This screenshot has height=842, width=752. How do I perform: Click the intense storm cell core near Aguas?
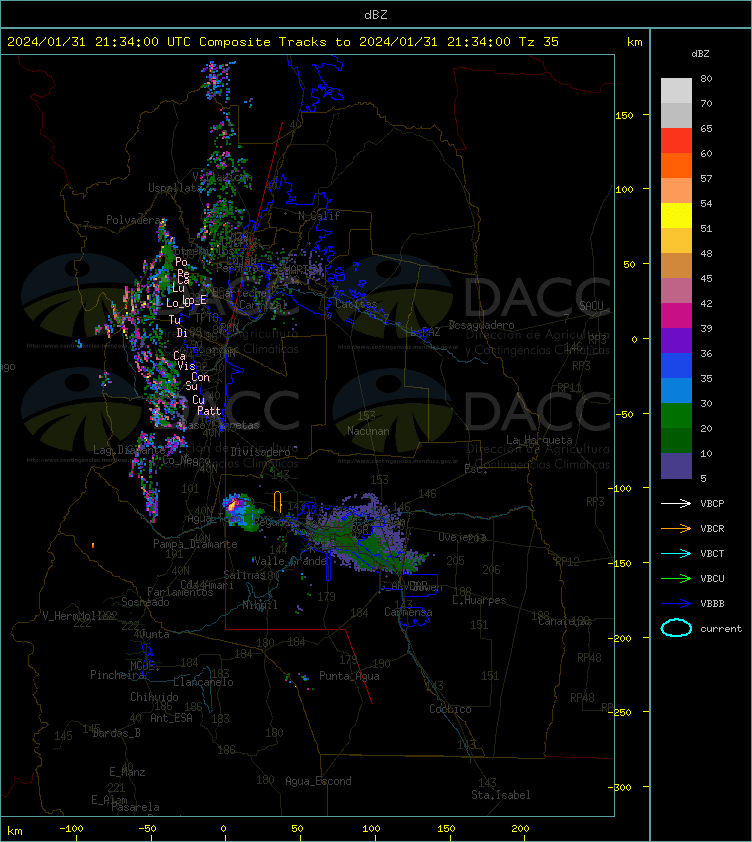(x=233, y=505)
